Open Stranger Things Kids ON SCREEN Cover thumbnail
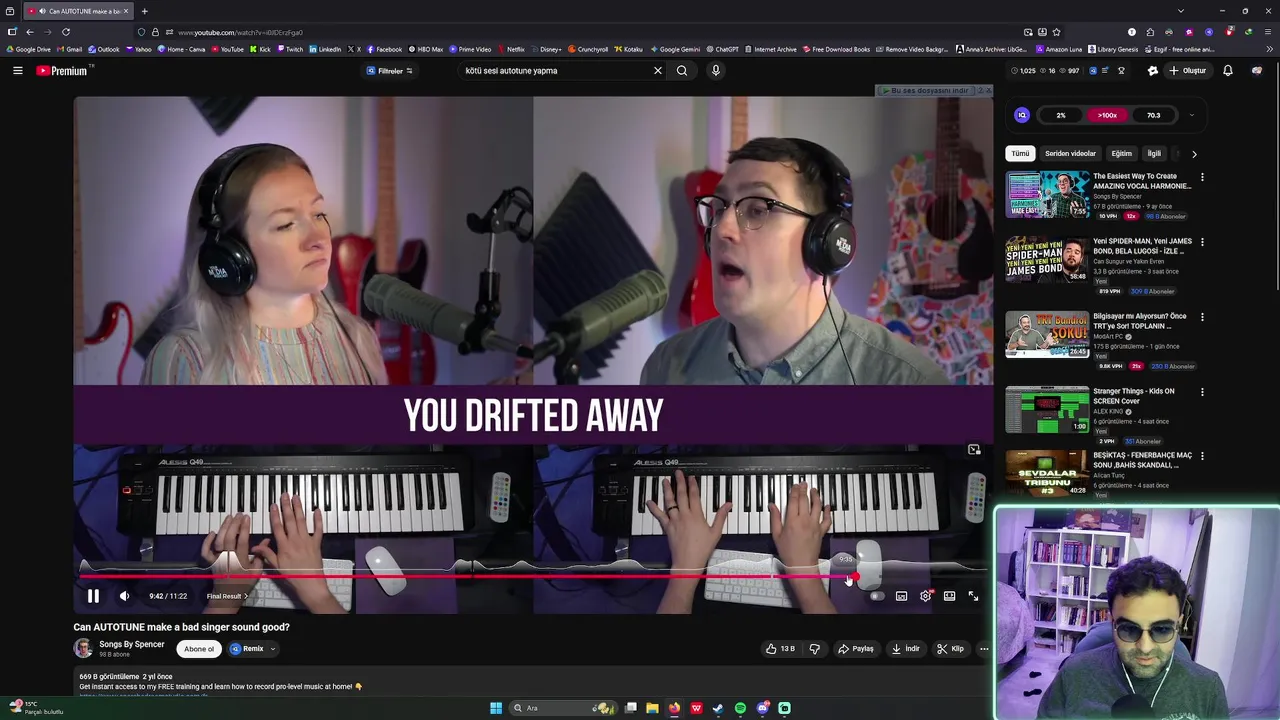The height and width of the screenshot is (720, 1280). pos(1047,409)
